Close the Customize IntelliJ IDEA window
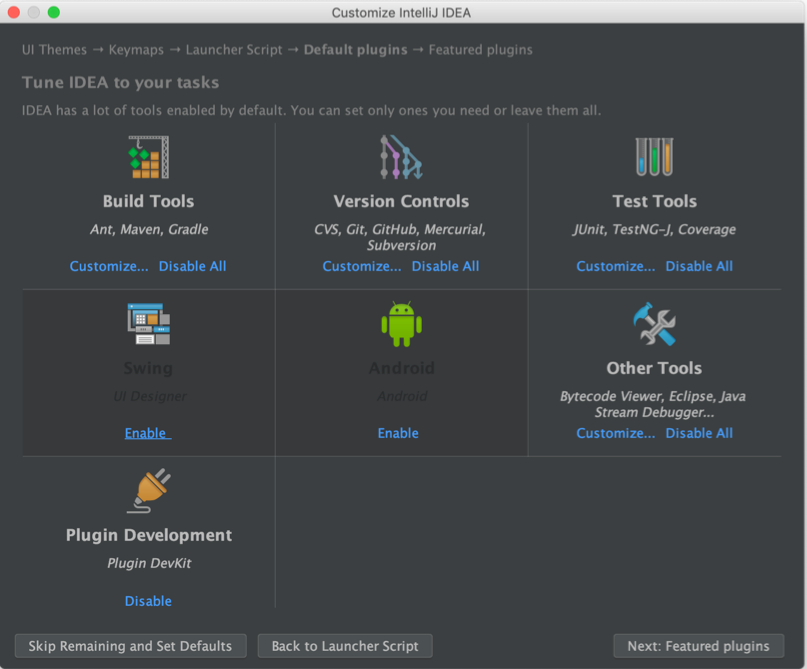Image resolution: width=807 pixels, height=669 pixels. [14, 12]
